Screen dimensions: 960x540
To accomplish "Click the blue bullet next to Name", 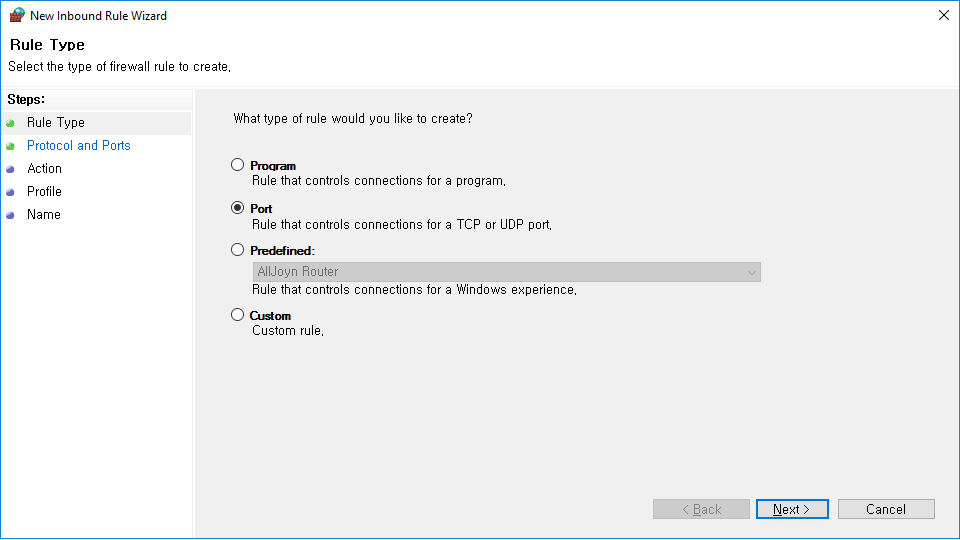I will pyautogui.click(x=10, y=215).
